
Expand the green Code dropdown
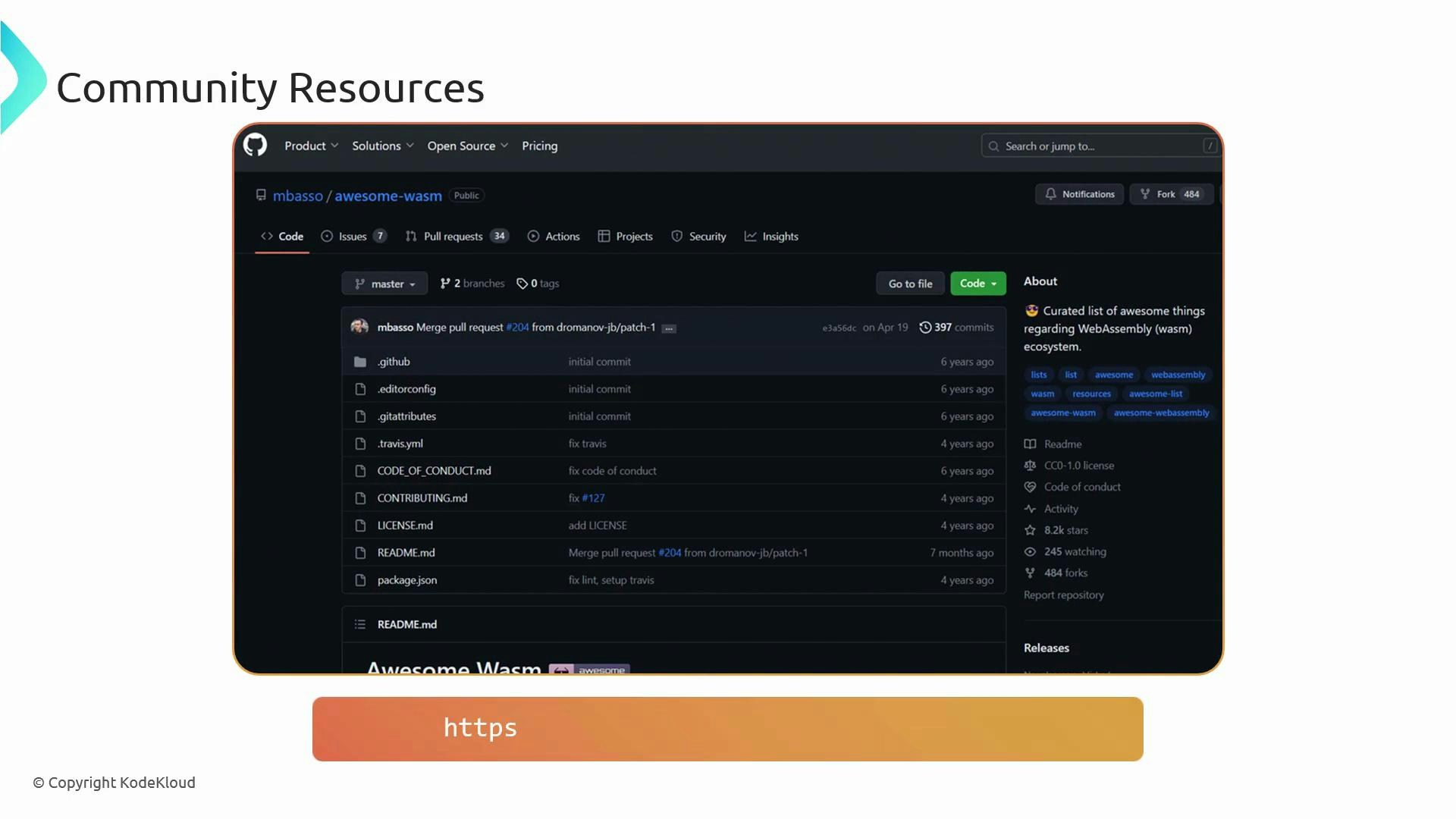click(977, 283)
